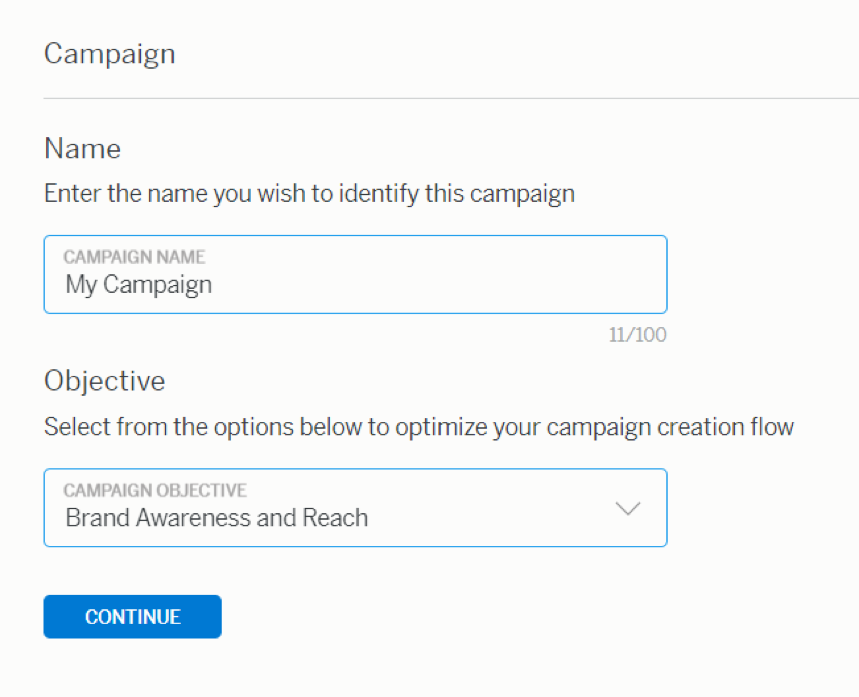859x697 pixels.
Task: Click the "Enter the name you wish" description
Action: tap(309, 193)
